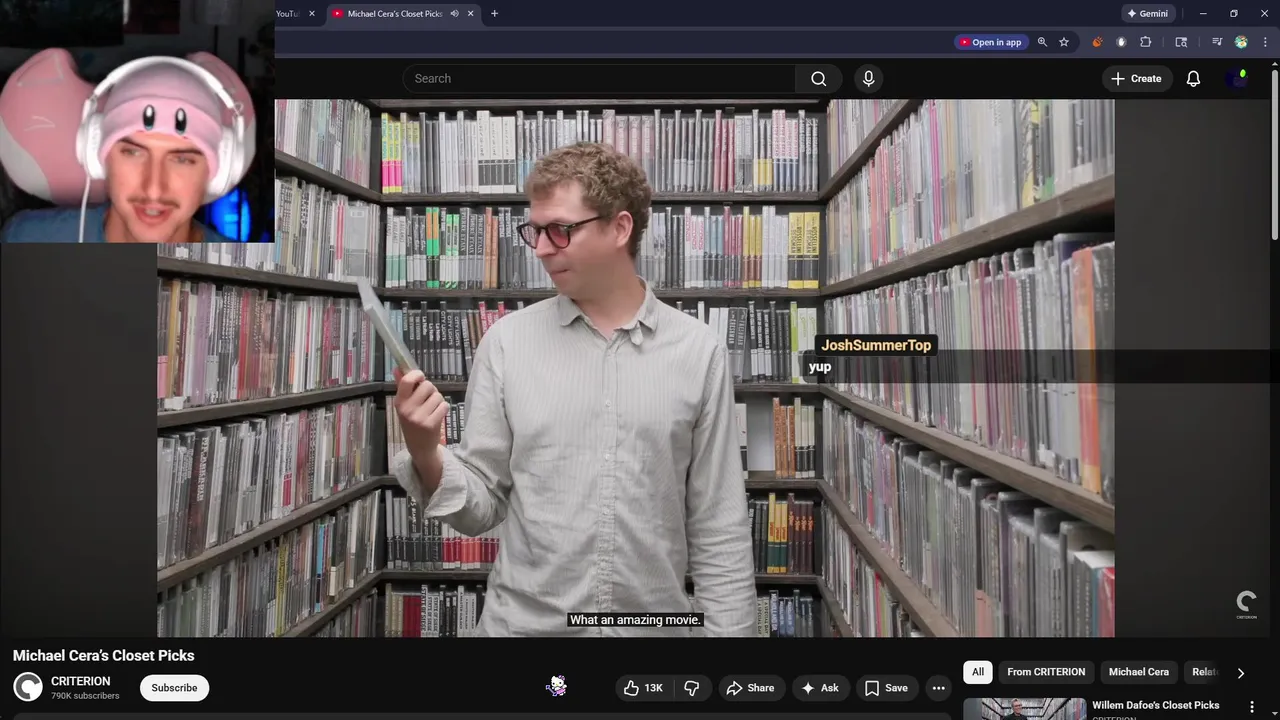
Task: Open options menu for Willem Dafoe video
Action: point(1251,707)
